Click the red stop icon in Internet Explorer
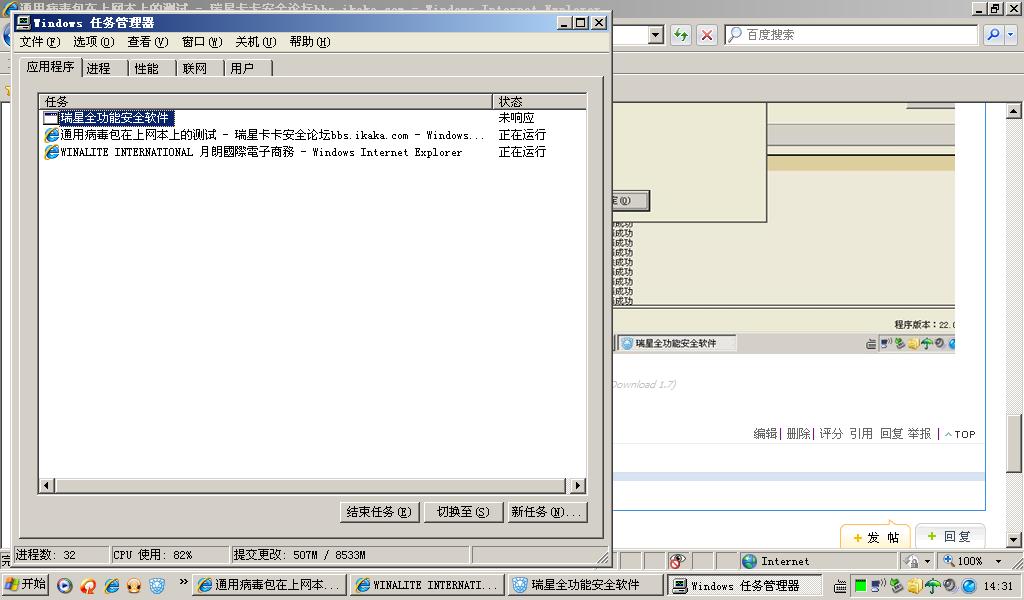The width and height of the screenshot is (1024, 600). point(707,35)
